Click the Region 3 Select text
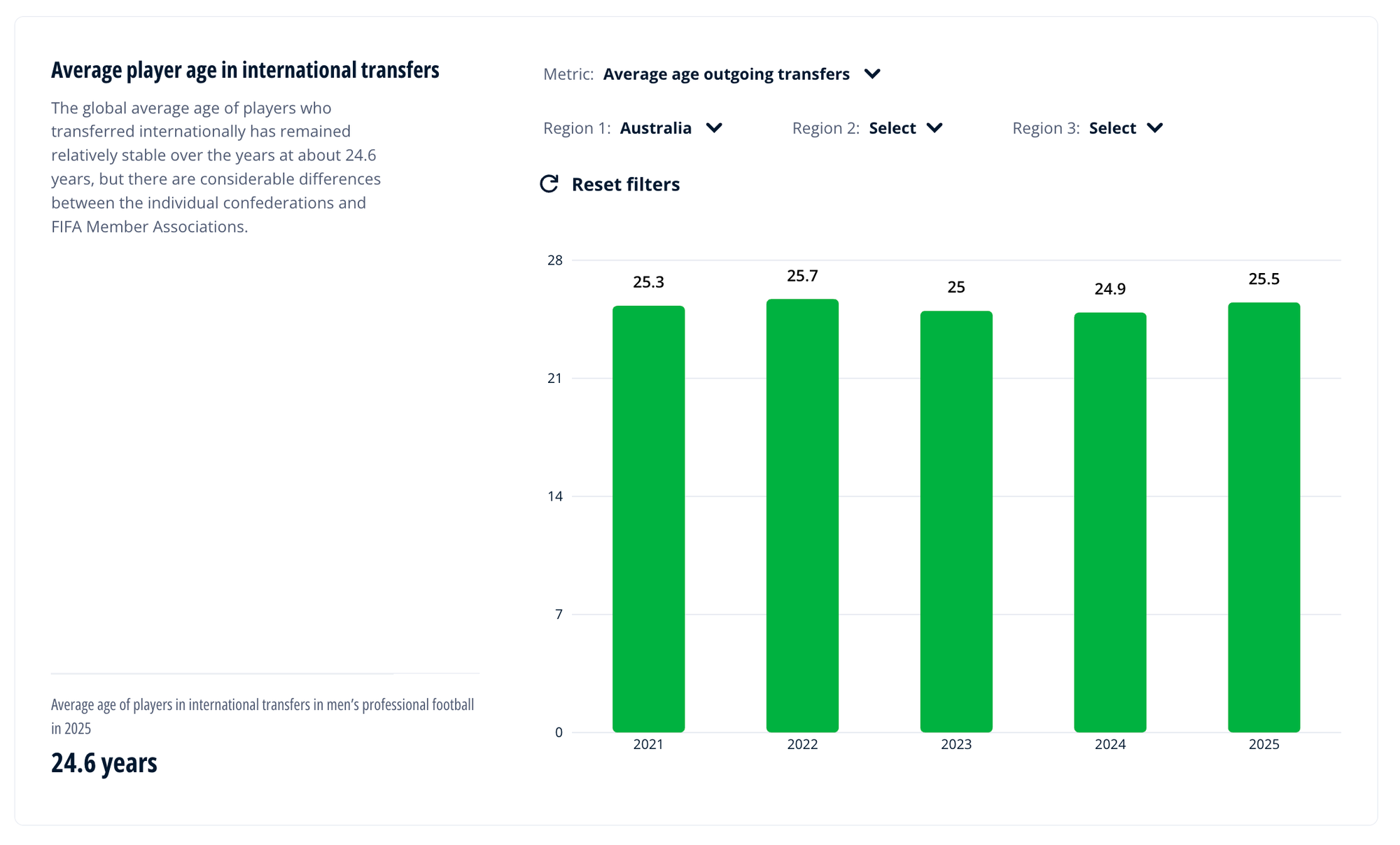Screen dimensions: 1400x845 tap(1112, 128)
